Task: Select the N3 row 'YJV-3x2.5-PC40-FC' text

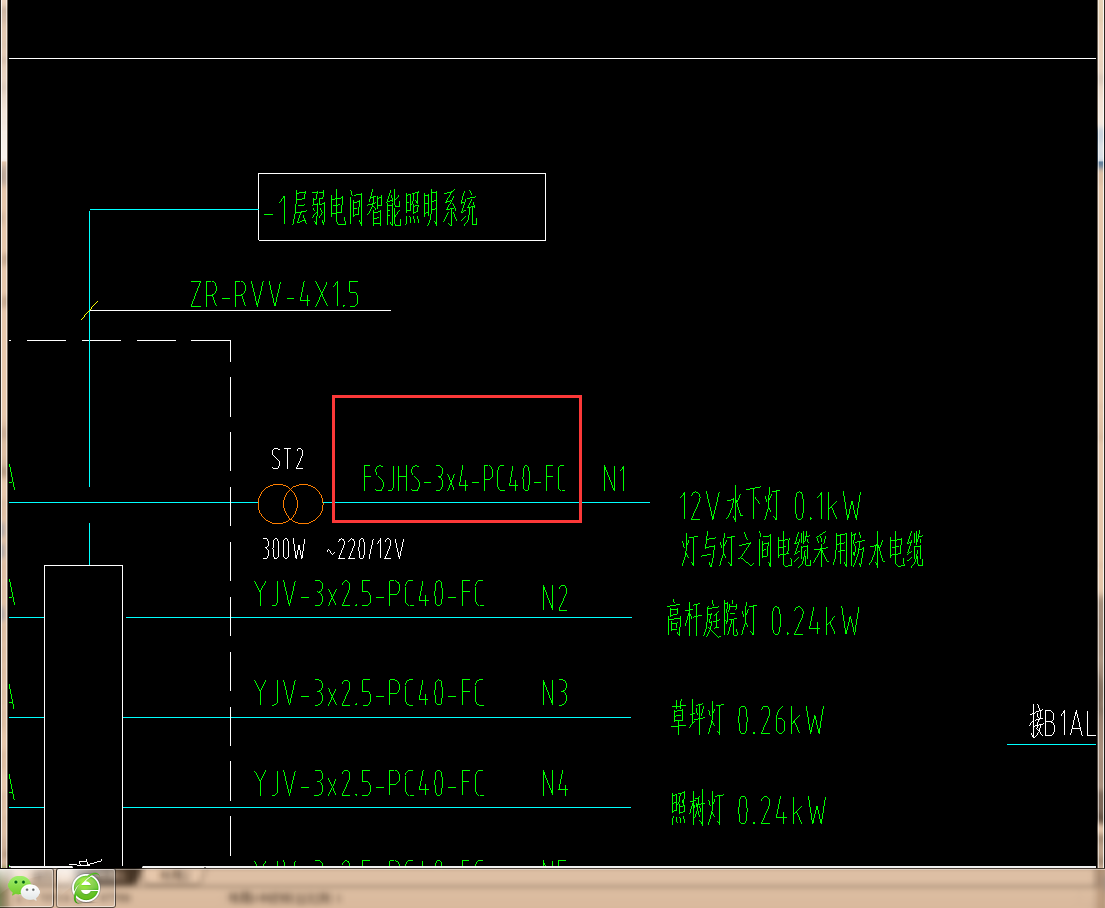Action: click(x=369, y=693)
